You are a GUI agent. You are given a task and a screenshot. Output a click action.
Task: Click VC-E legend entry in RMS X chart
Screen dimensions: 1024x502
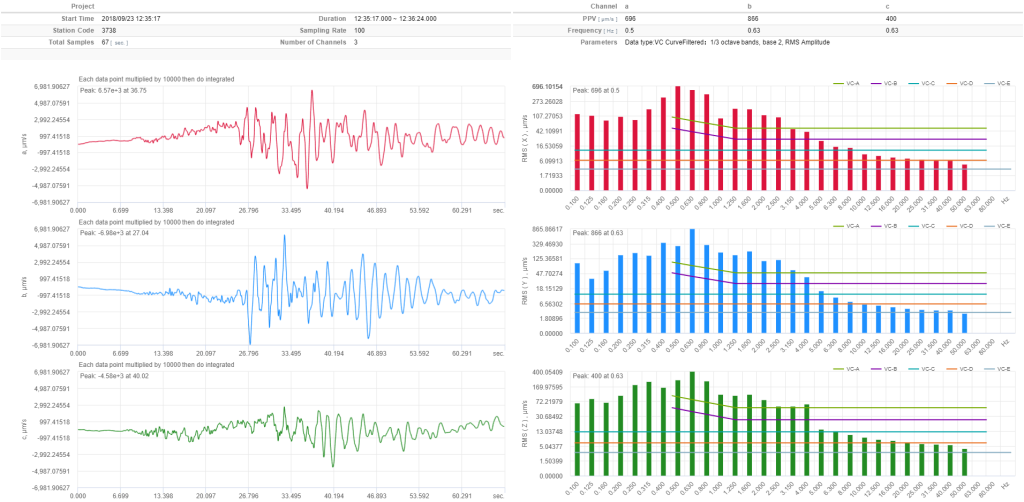pyautogui.click(x=999, y=83)
